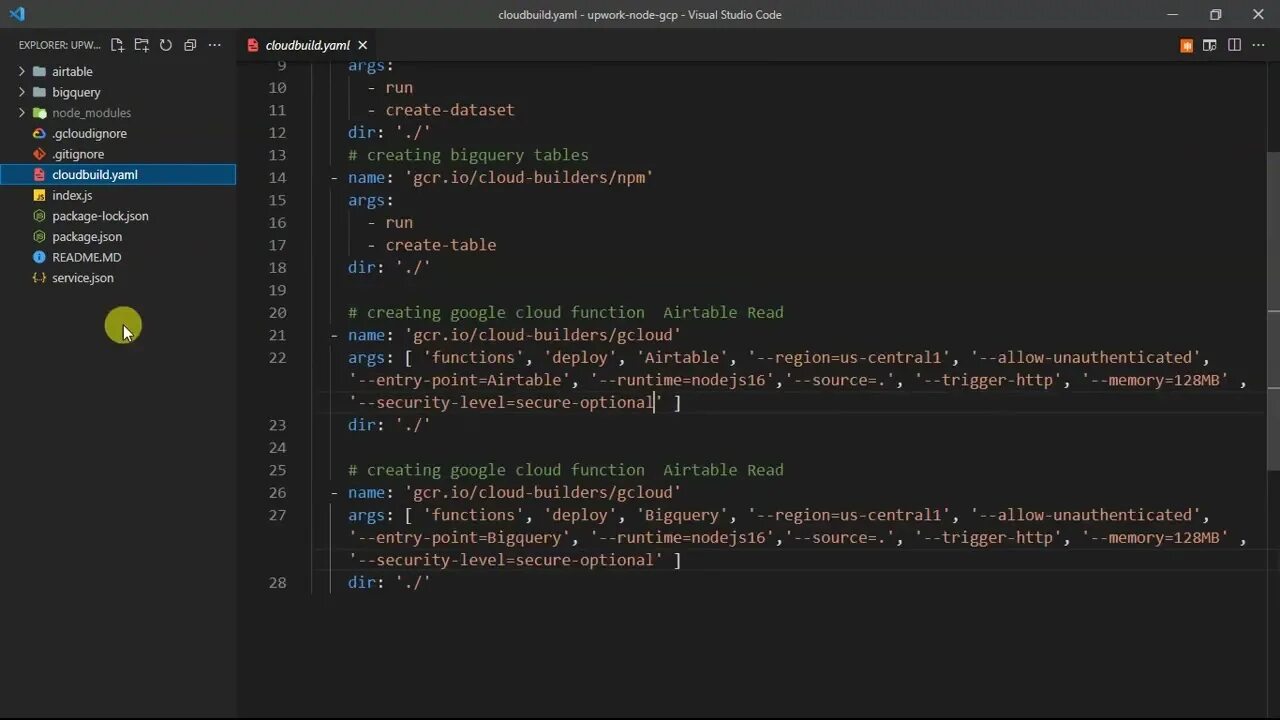Image resolution: width=1280 pixels, height=720 pixels.
Task: Click the editor vertical scrollbar thumb
Action: coord(1273,311)
